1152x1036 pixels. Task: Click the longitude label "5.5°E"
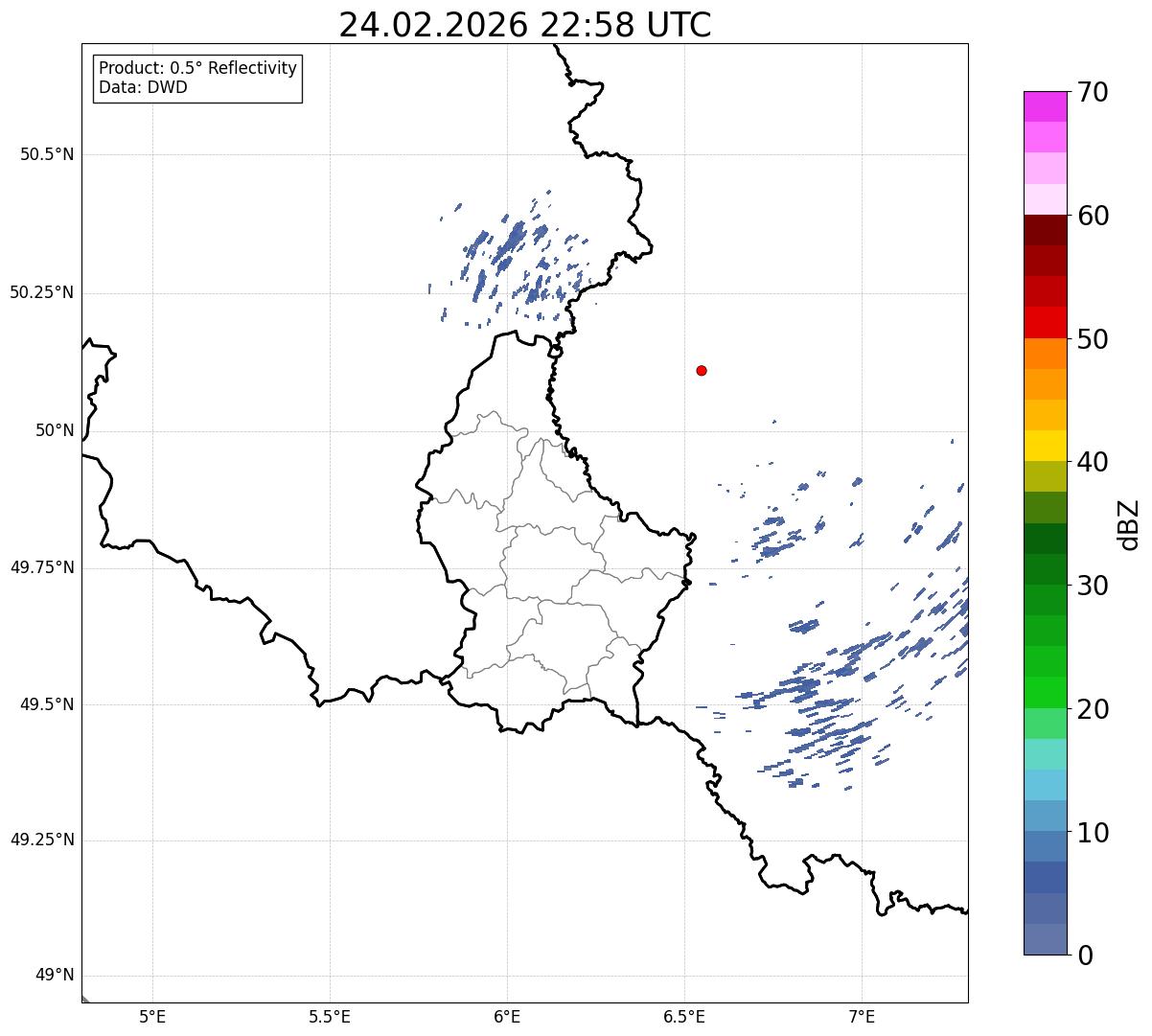point(330,1017)
